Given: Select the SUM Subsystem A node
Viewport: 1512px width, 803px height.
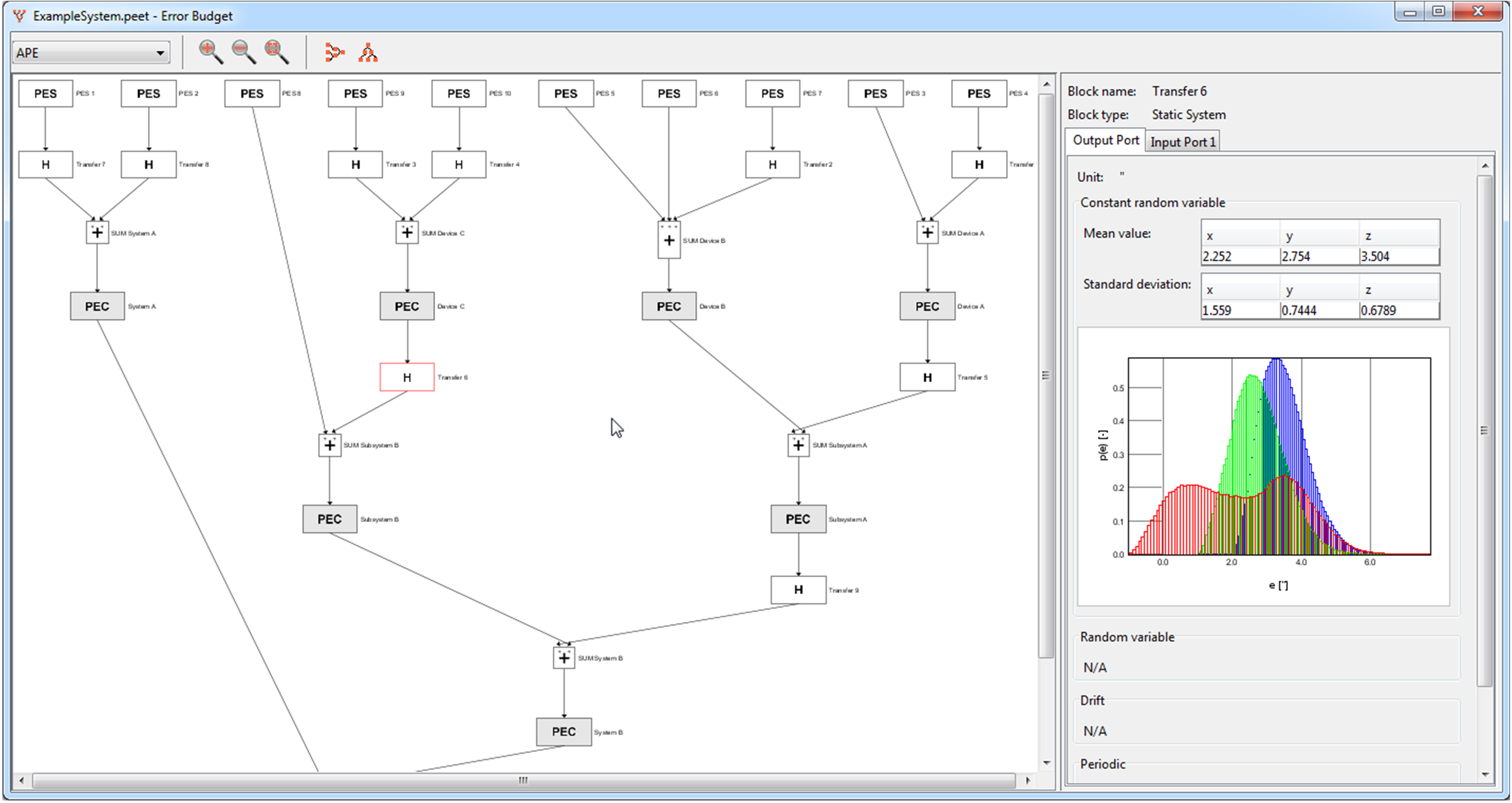Looking at the screenshot, I should (798, 445).
